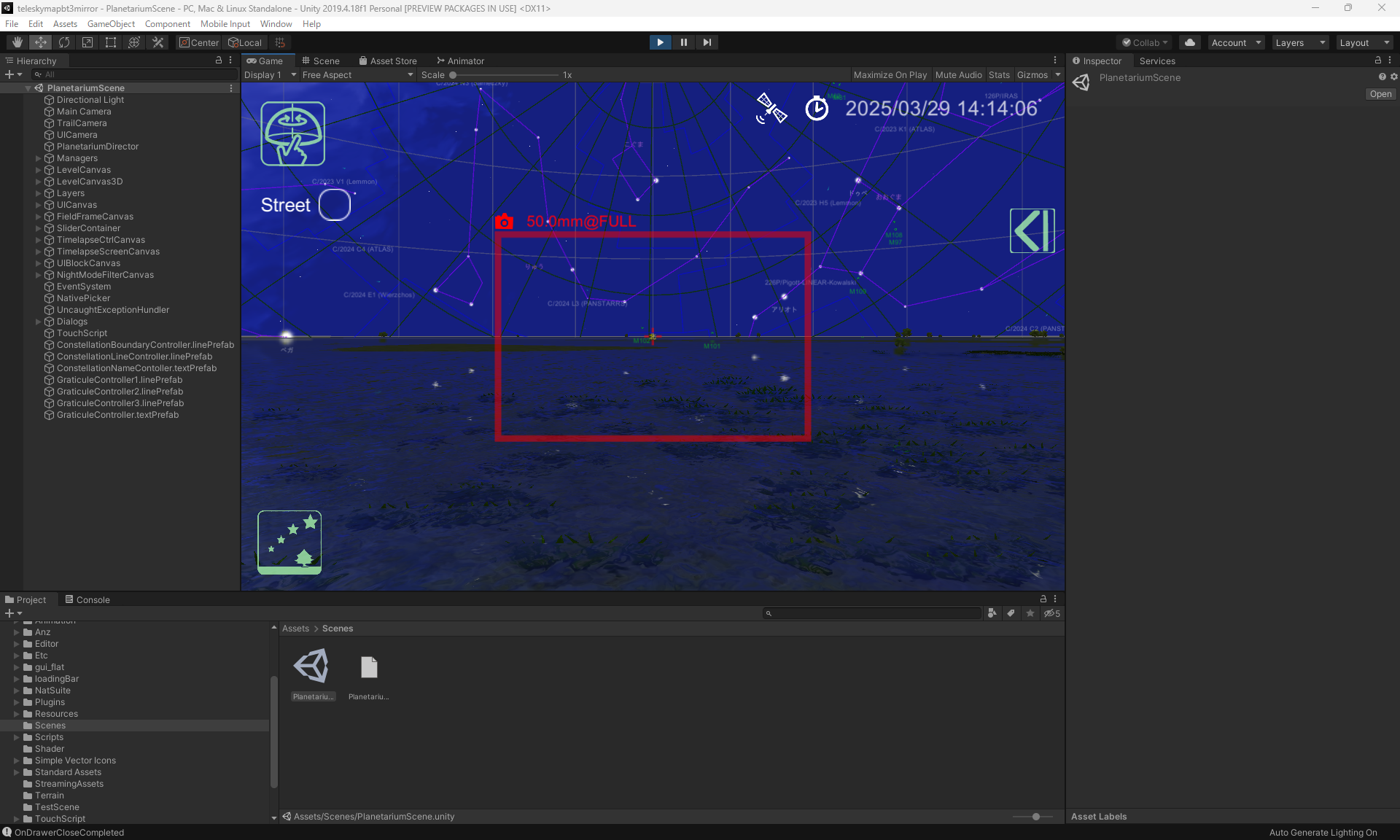Select the Hand tool in toolbar

tap(17, 42)
